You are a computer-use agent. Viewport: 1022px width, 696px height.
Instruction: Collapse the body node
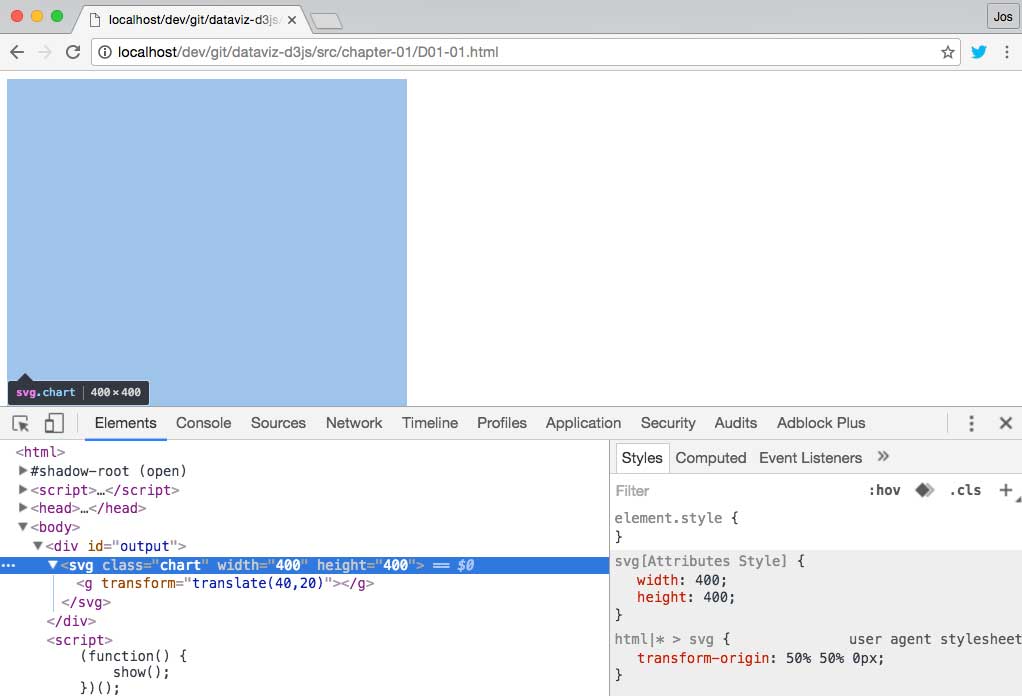point(23,527)
